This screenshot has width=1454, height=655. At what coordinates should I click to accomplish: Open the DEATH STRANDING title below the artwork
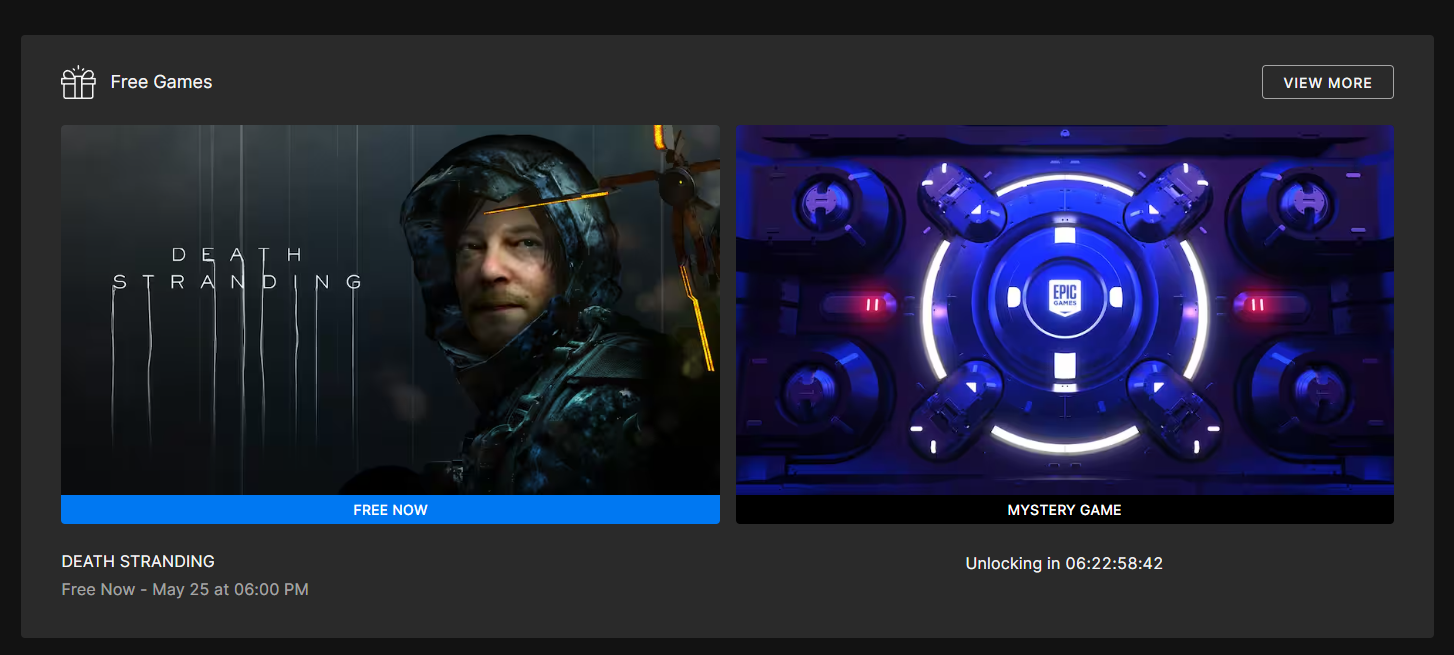138,561
